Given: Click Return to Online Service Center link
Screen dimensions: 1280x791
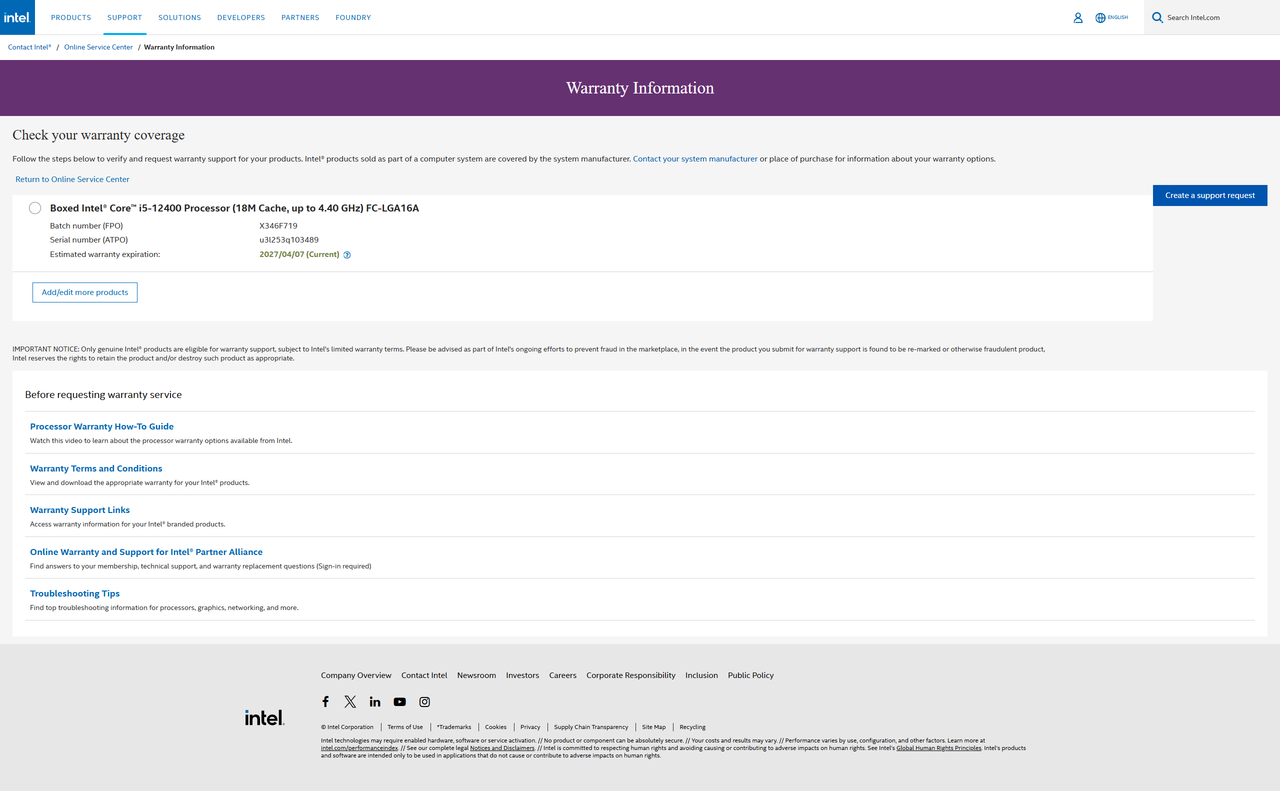Looking at the screenshot, I should [72, 179].
